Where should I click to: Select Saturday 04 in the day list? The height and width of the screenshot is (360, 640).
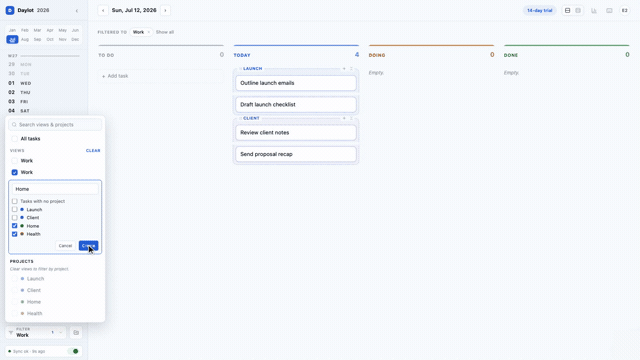(x=44, y=111)
